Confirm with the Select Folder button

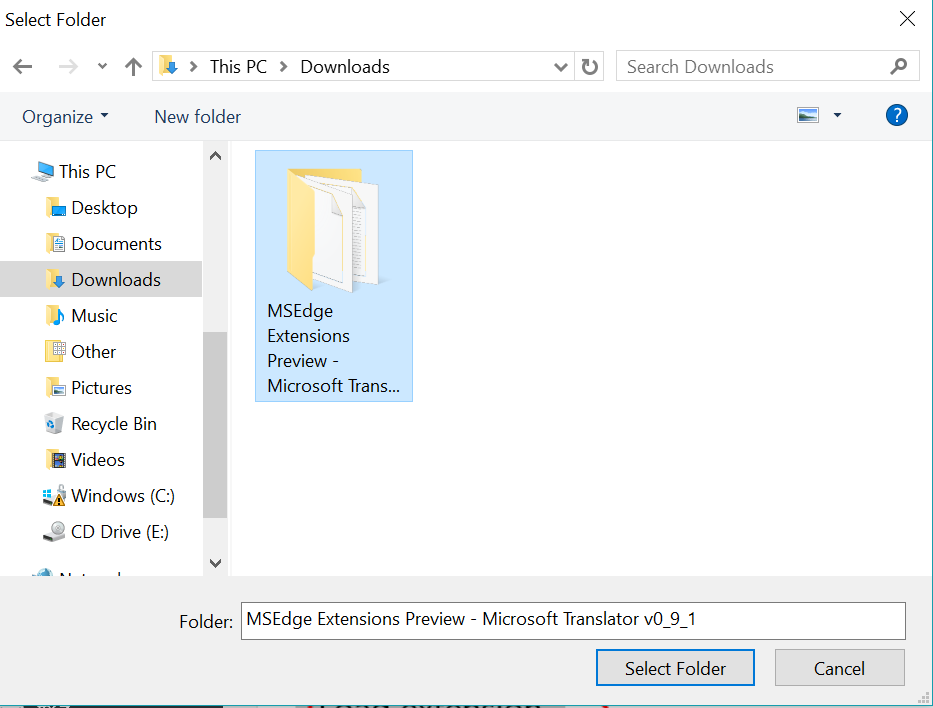[675, 668]
